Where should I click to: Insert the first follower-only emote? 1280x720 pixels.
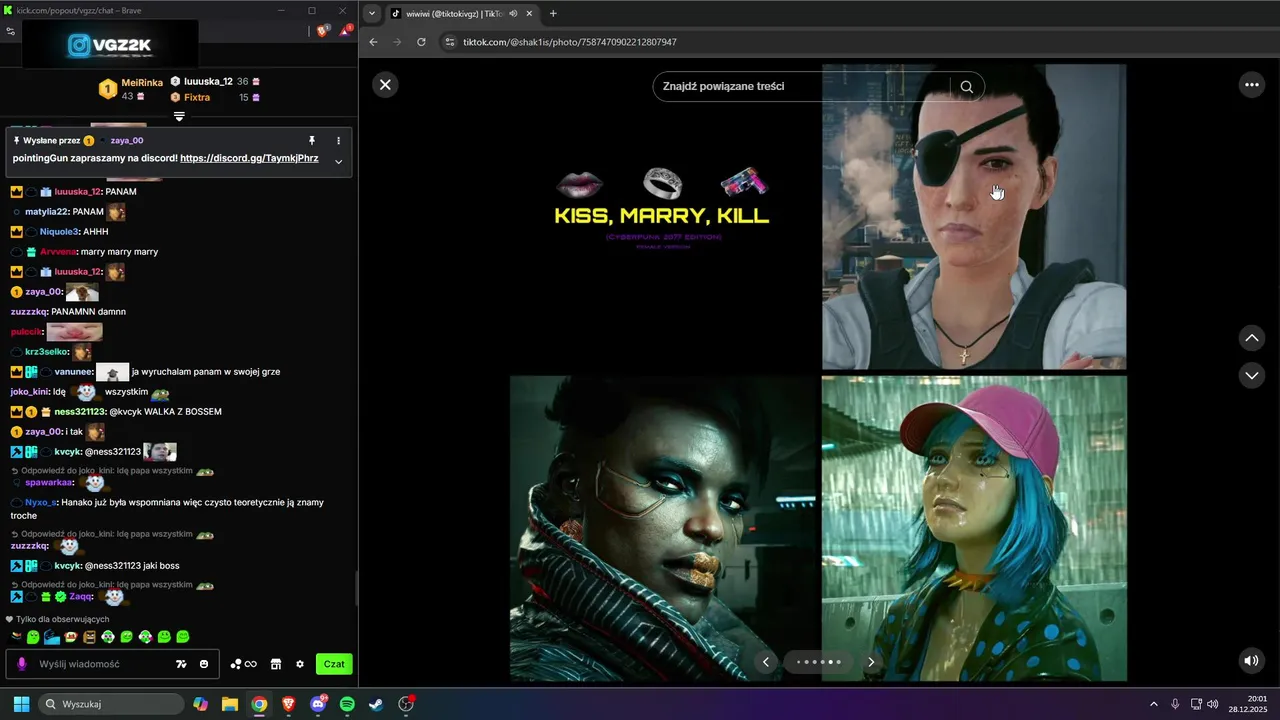coord(15,637)
